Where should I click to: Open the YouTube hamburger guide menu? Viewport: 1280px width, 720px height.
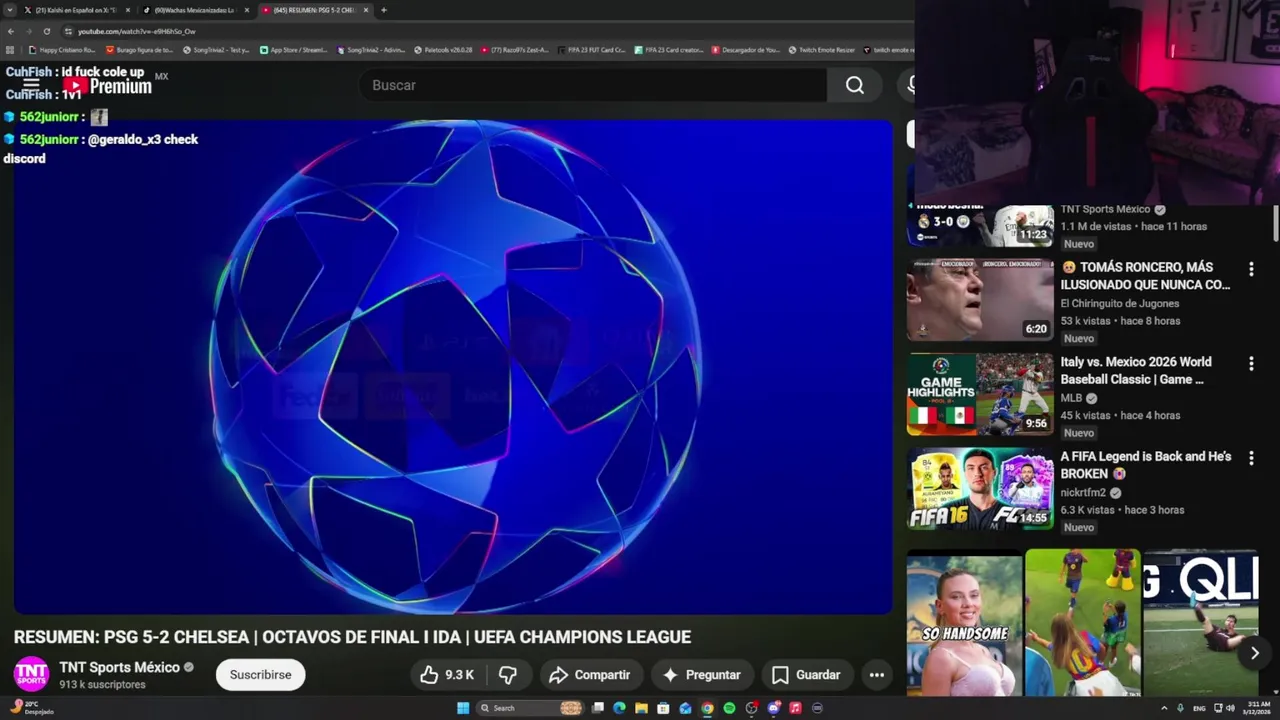coord(31,86)
